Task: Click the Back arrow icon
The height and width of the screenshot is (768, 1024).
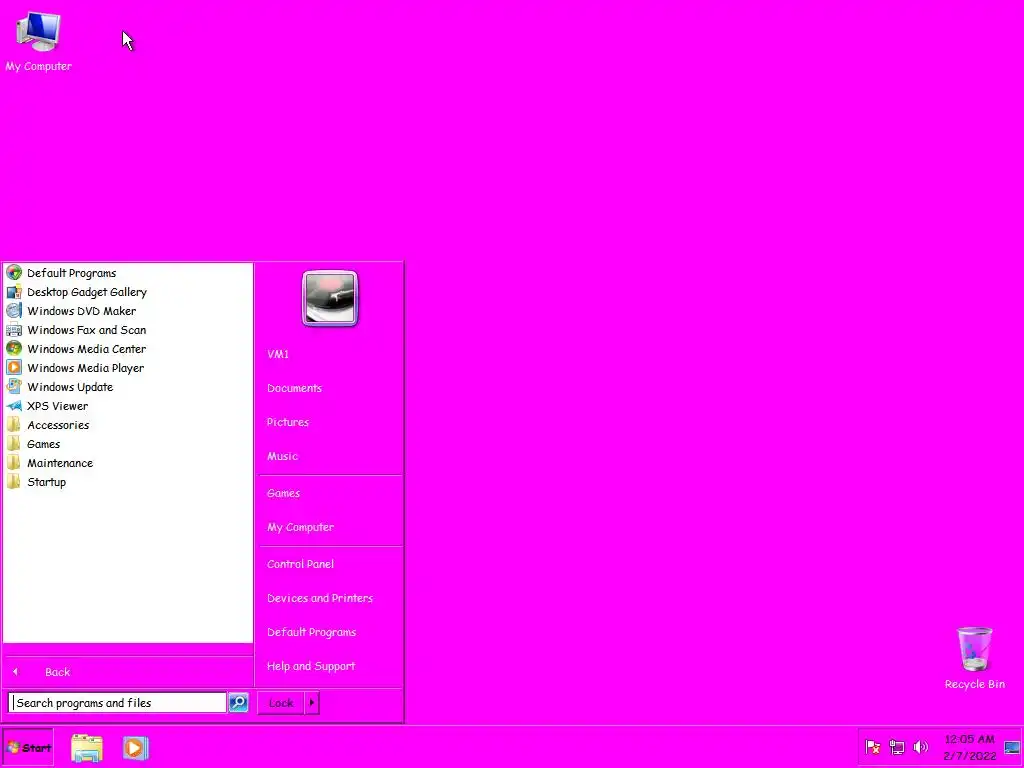Action: (15, 672)
